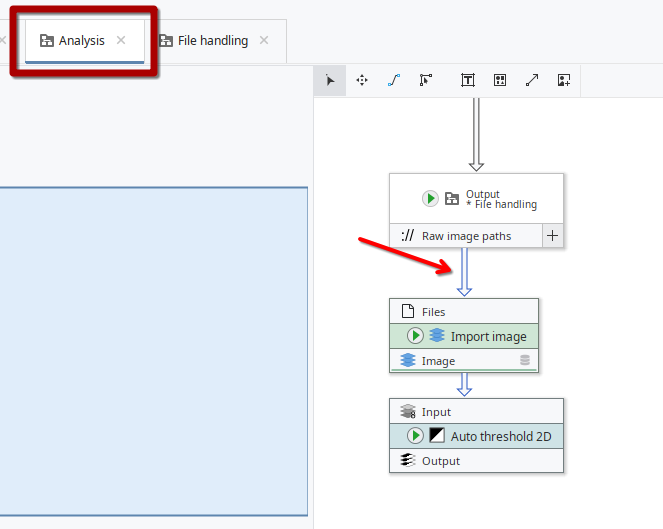
Task: Select the Auto threshold 2D label
Action: (501, 436)
